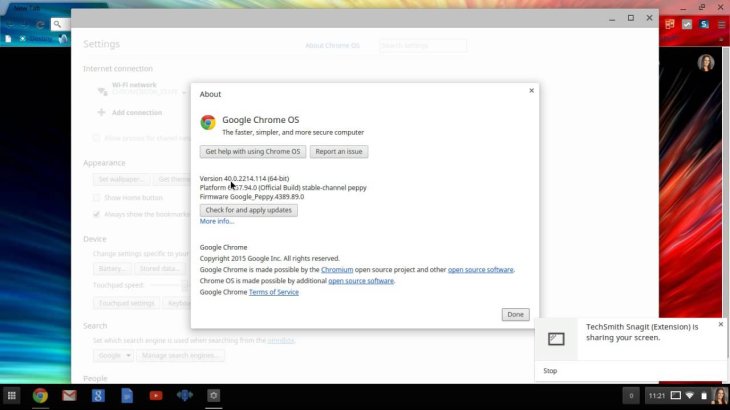
Task: Open Google Docs from the shelf
Action: [127, 396]
